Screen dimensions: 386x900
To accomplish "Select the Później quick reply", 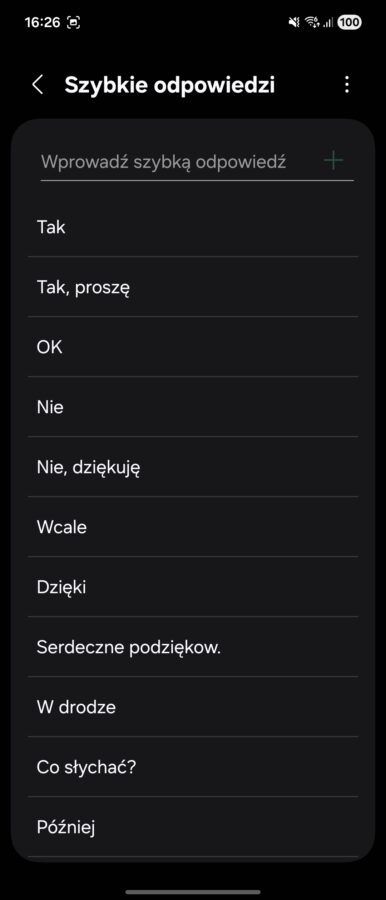I will pyautogui.click(x=193, y=827).
